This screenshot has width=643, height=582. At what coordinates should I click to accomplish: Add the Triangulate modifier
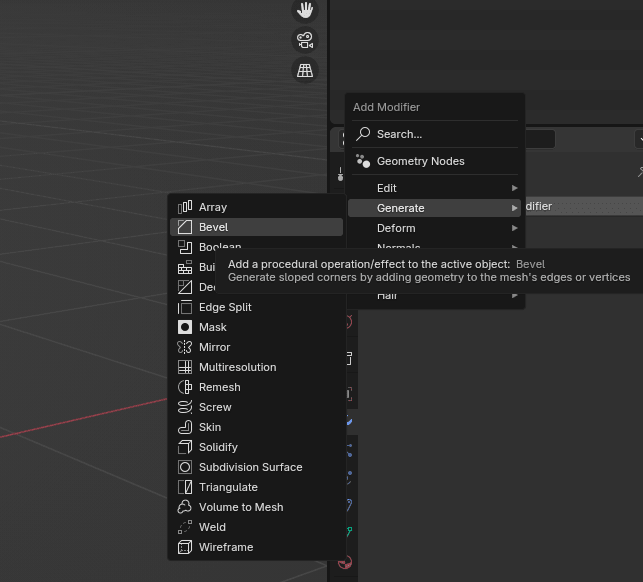point(228,487)
